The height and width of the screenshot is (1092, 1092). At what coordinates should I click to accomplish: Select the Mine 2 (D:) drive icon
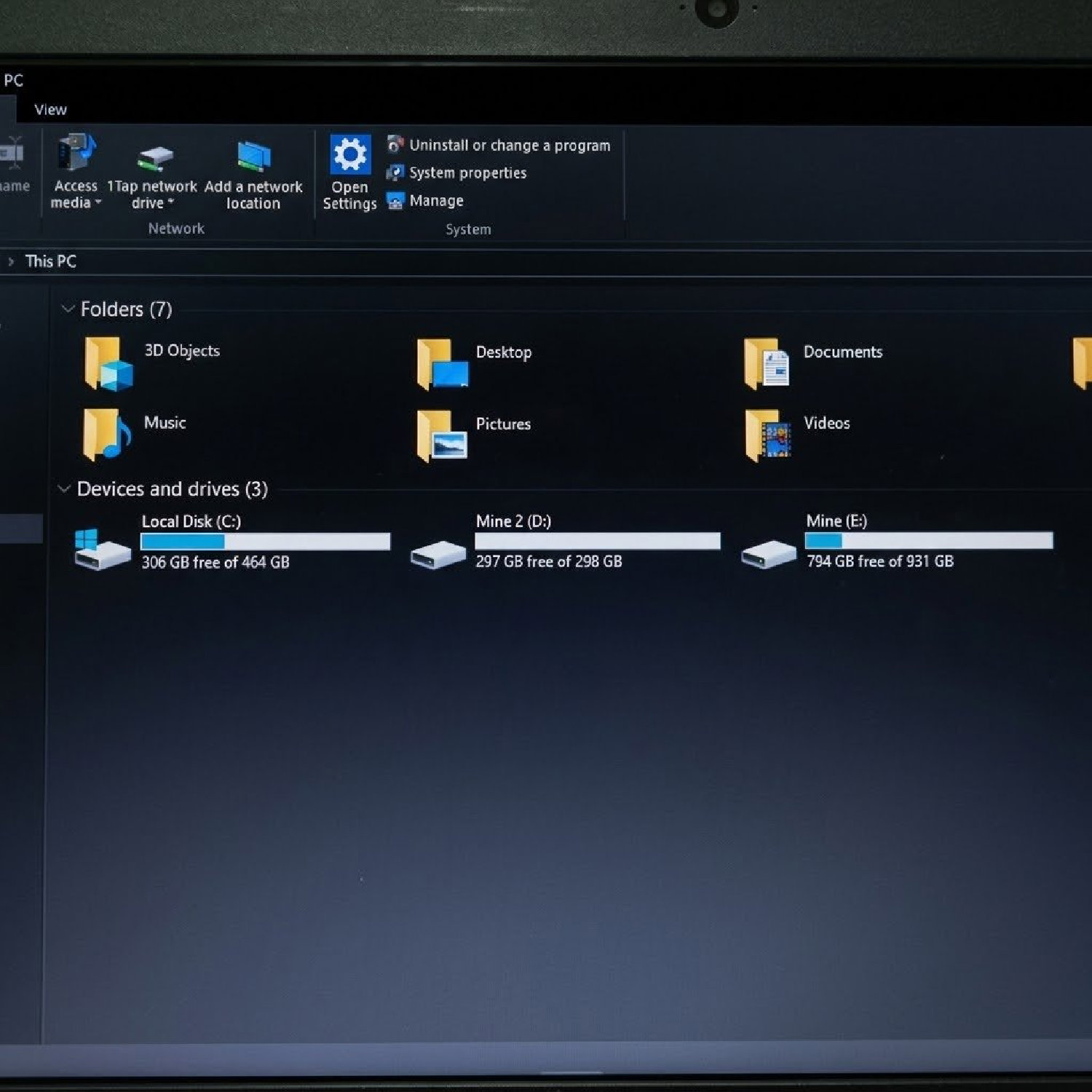click(x=438, y=555)
